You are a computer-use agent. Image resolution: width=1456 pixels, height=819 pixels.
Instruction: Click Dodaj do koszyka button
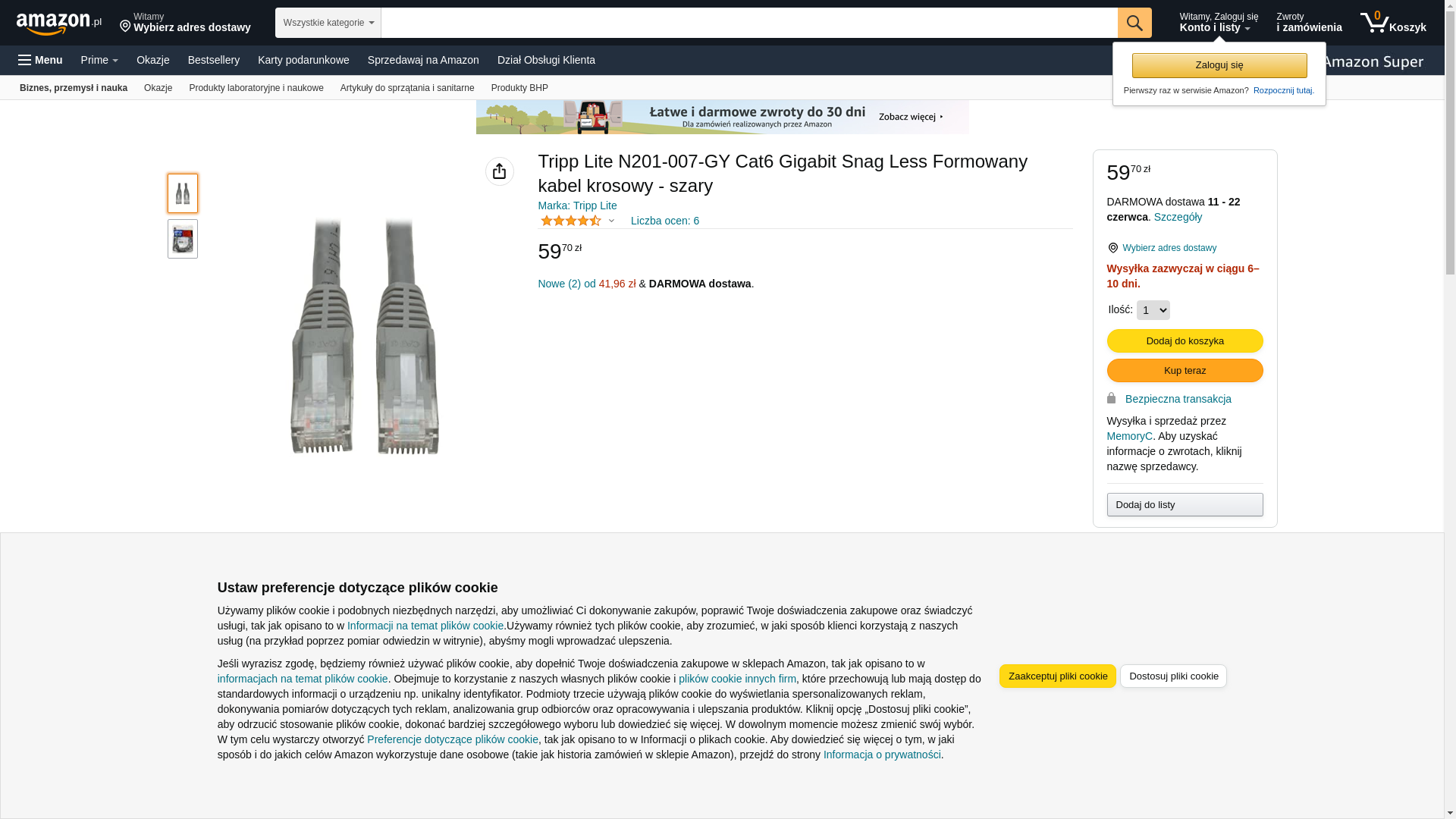[x=1185, y=341]
